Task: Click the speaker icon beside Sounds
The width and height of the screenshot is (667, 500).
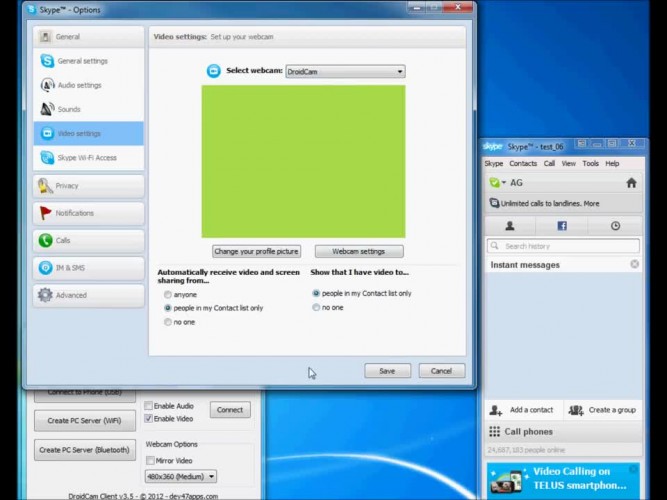Action: click(x=47, y=109)
